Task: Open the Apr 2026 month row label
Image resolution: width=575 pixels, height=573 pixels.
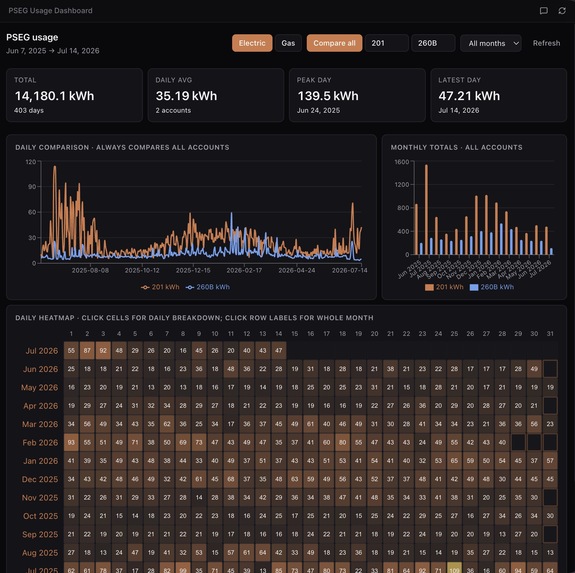Action: 40,406
